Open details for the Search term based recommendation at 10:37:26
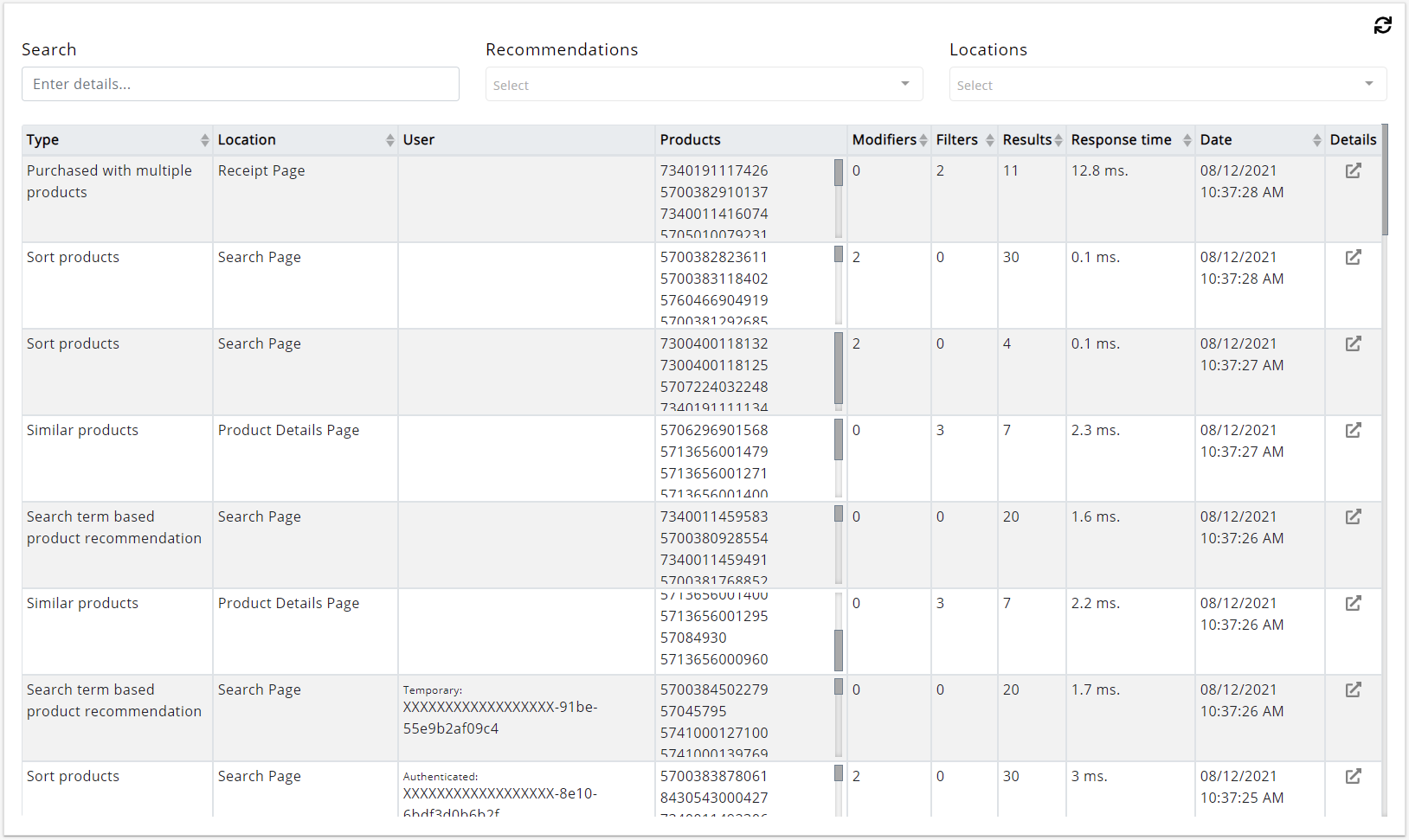This screenshot has width=1409, height=840. click(1353, 516)
